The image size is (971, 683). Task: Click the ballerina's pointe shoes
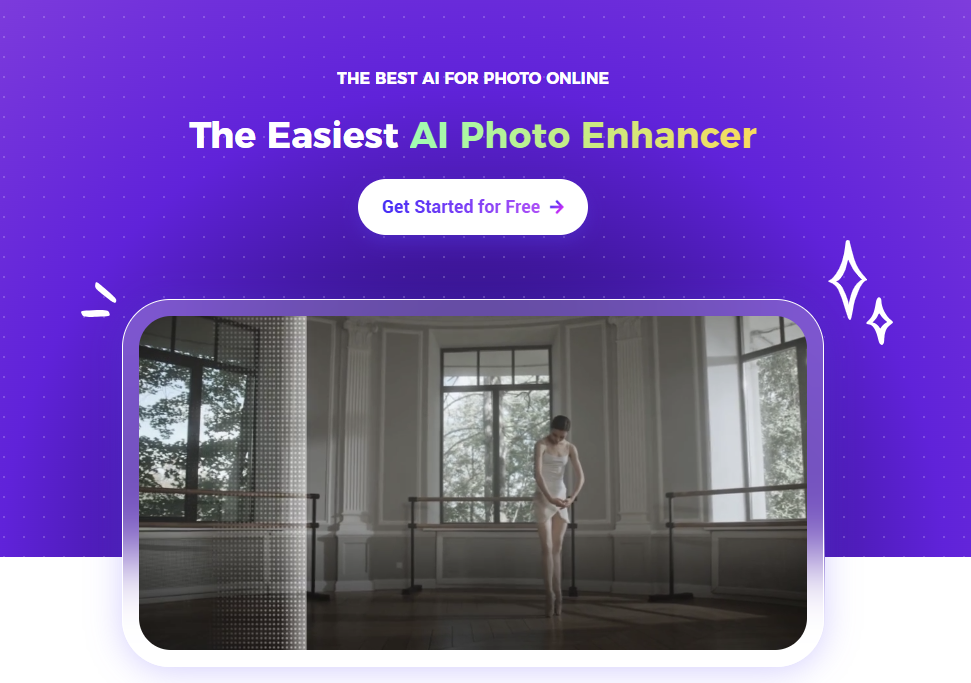553,606
